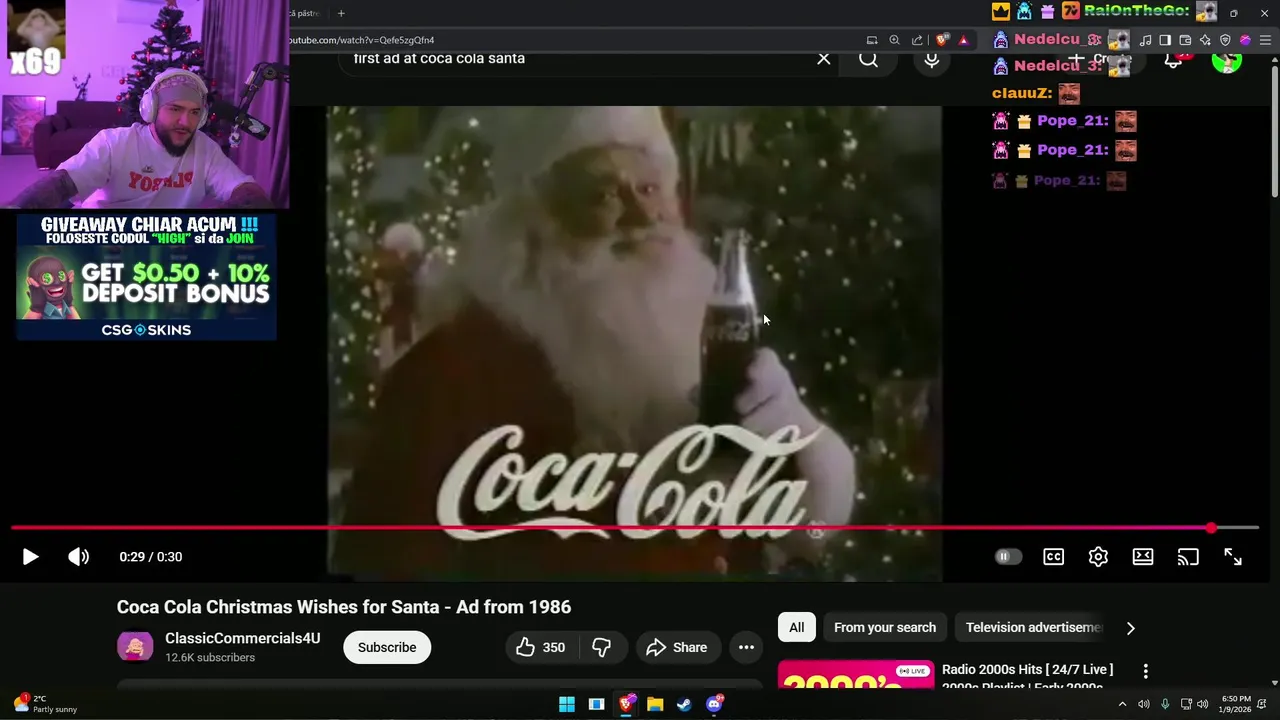The image size is (1280, 720).
Task: Open the ClassicCommercials4U channel name link
Action: [x=243, y=638]
